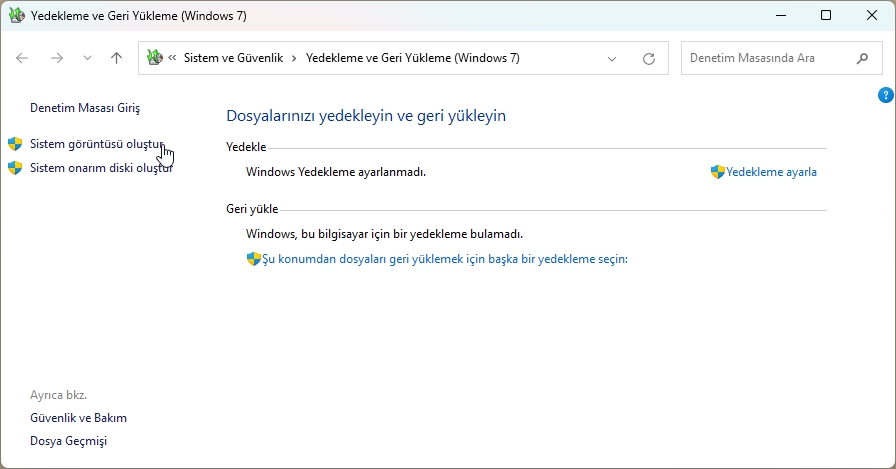Minimize the backup window
The width and height of the screenshot is (896, 469).
(781, 15)
